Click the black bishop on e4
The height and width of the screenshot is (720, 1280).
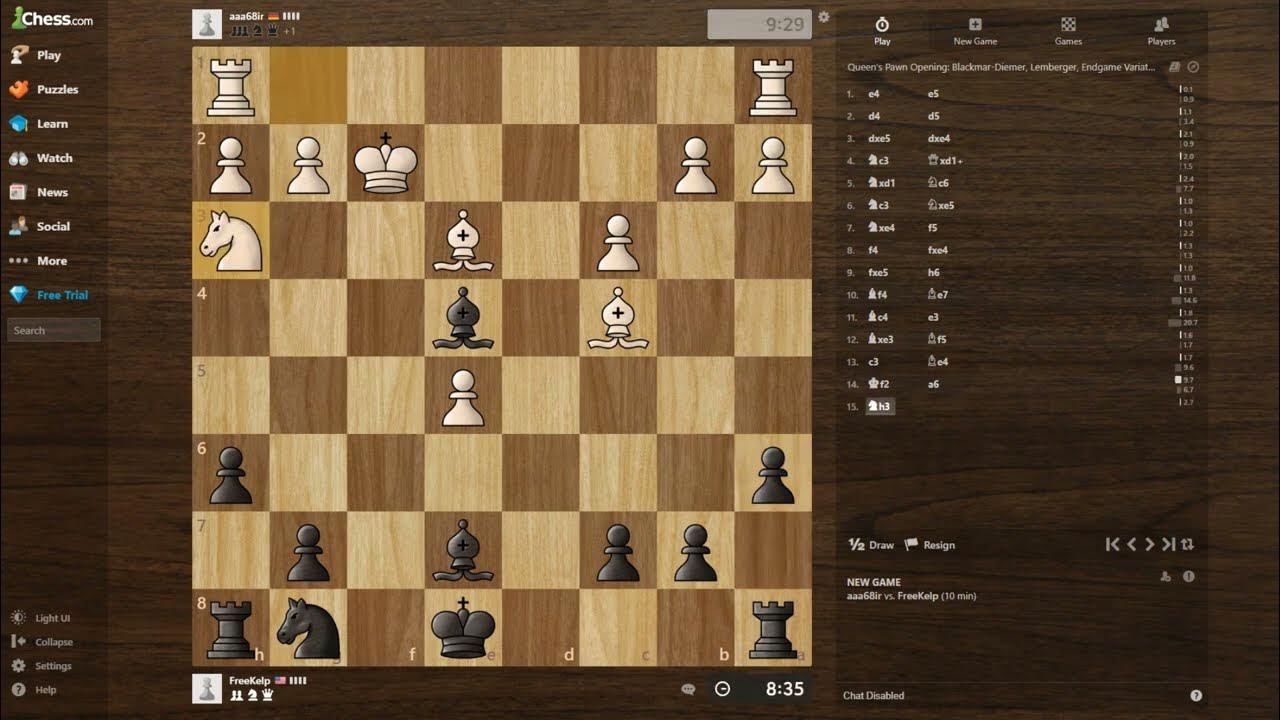pos(463,318)
